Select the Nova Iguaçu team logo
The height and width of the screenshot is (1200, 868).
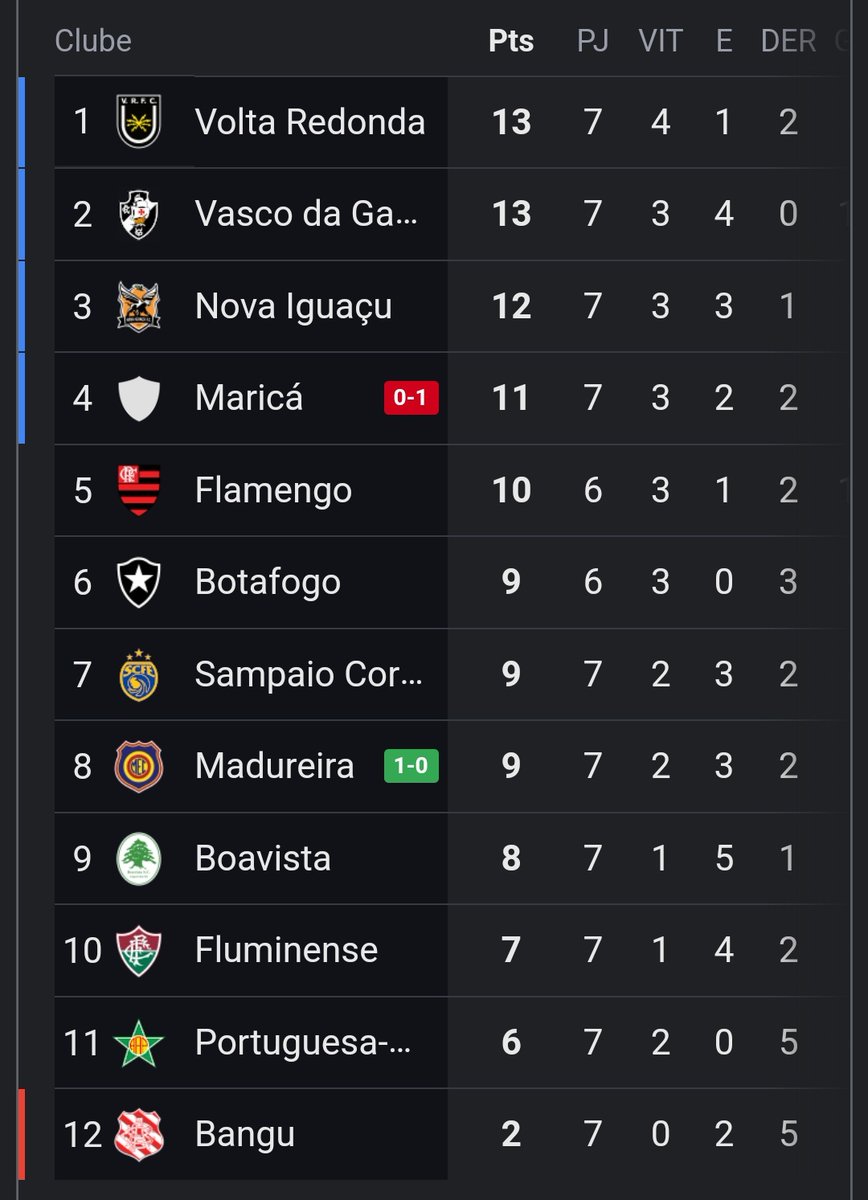(139, 306)
